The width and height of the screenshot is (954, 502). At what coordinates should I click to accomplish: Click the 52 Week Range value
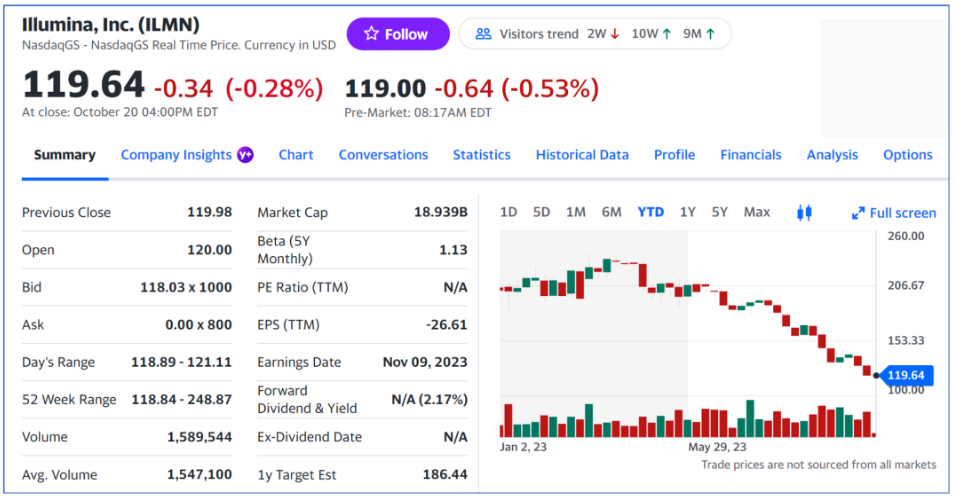(181, 400)
